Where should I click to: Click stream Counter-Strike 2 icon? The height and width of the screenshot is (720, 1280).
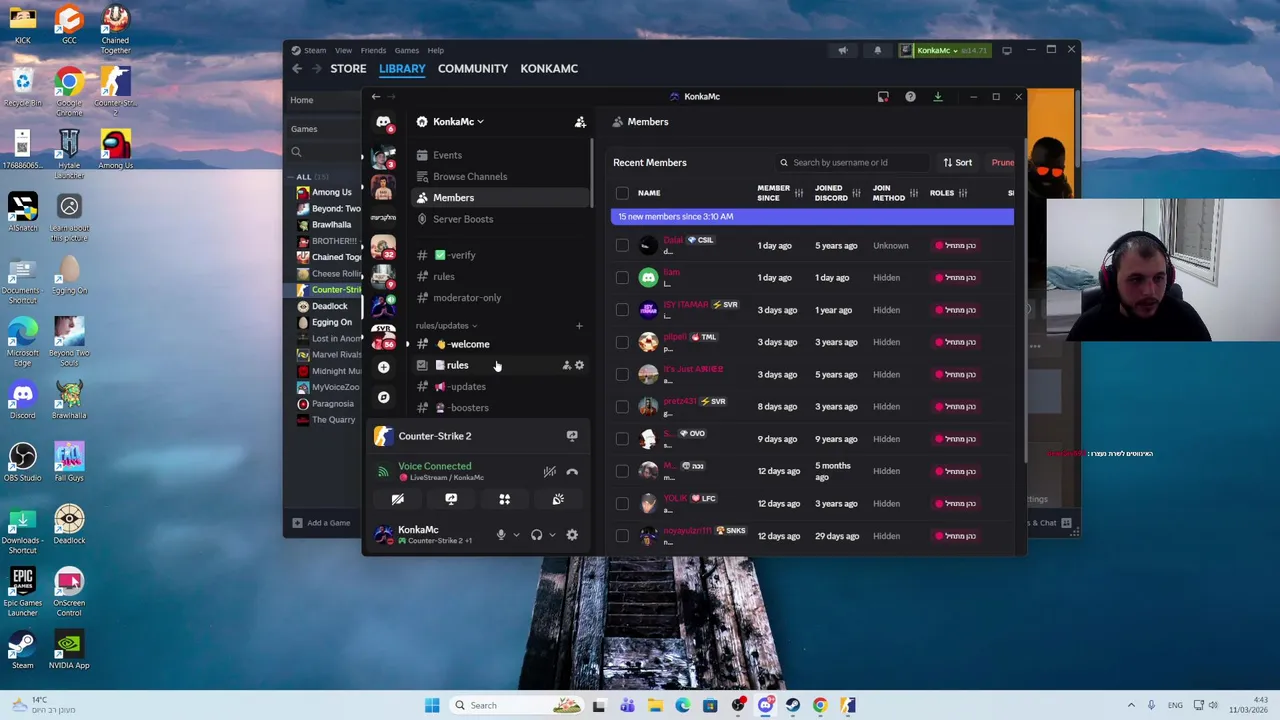tap(572, 436)
